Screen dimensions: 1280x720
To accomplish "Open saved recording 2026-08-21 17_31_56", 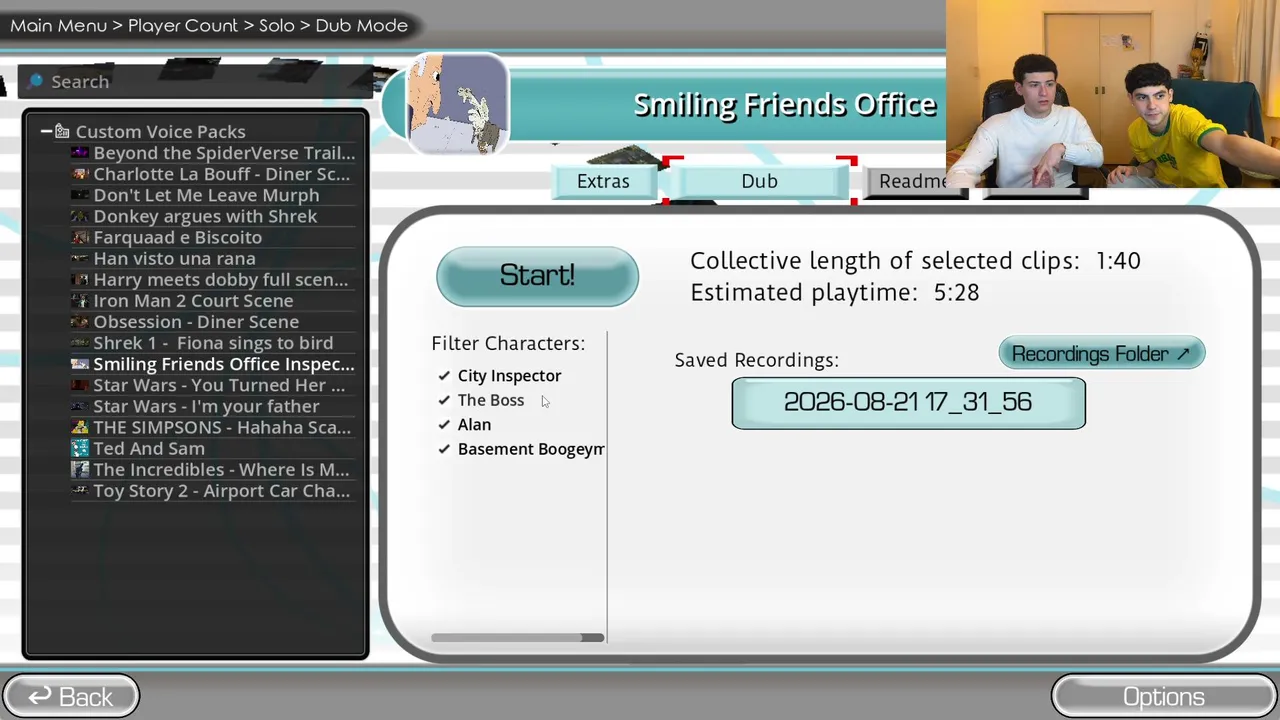I will click(908, 403).
